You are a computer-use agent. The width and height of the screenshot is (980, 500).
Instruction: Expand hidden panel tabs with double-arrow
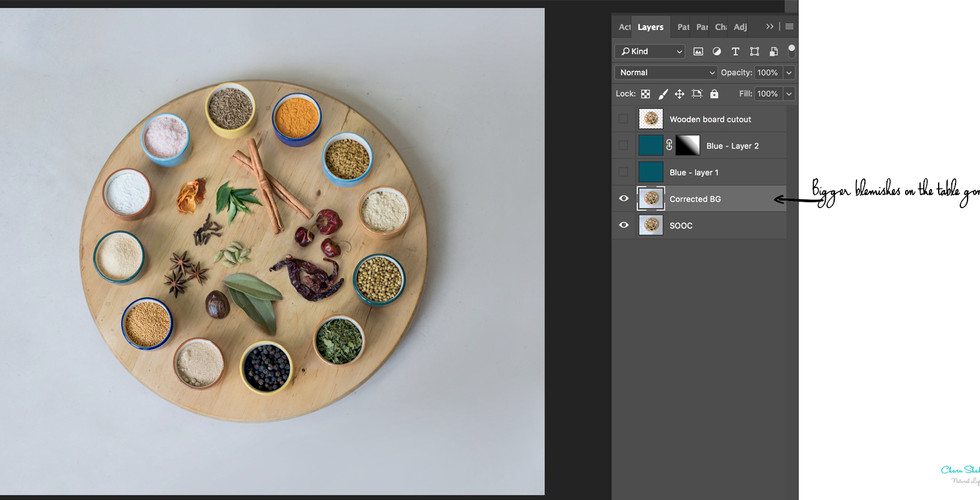coord(769,27)
